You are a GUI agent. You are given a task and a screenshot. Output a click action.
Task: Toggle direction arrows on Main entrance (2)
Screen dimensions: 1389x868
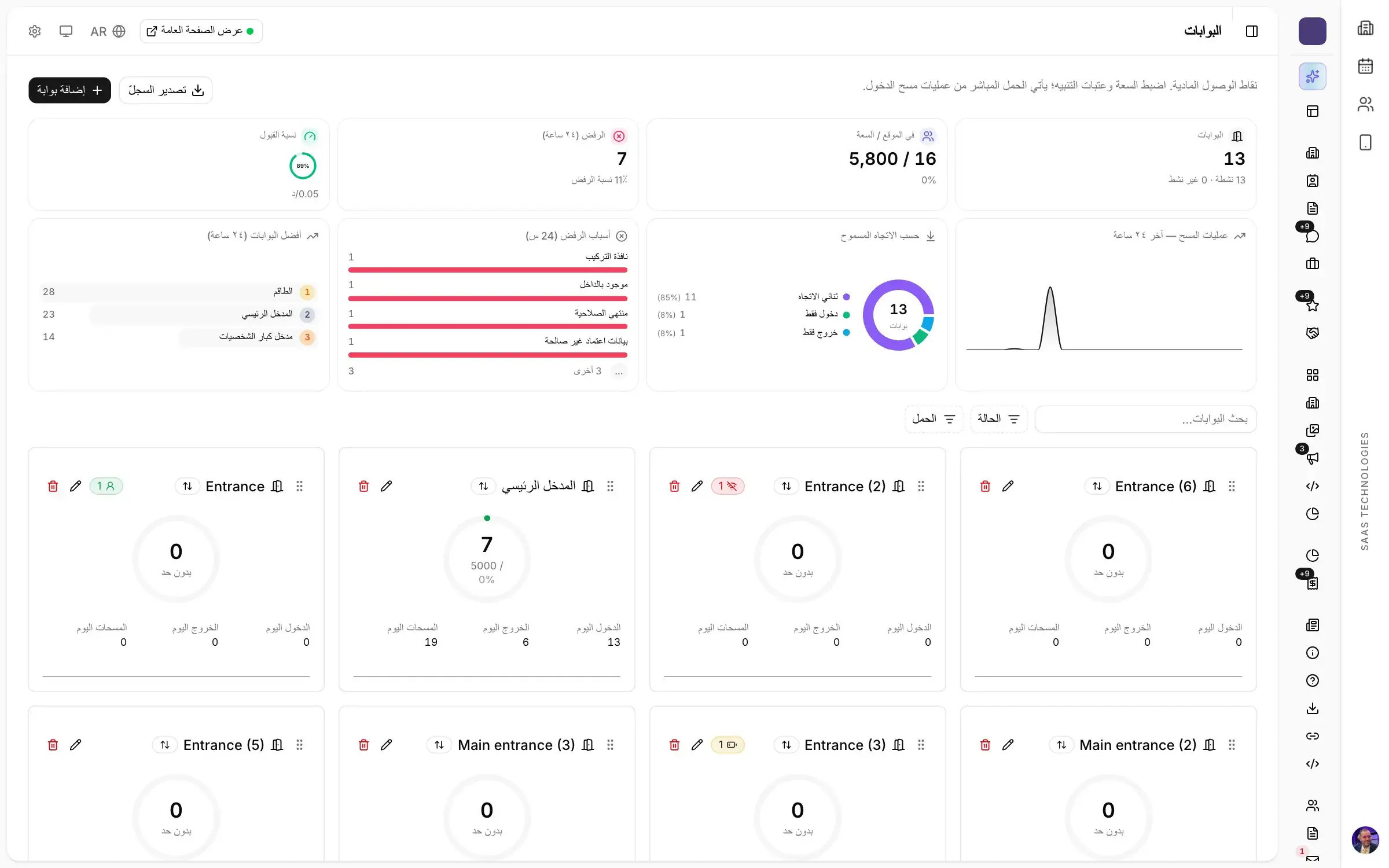point(1061,745)
